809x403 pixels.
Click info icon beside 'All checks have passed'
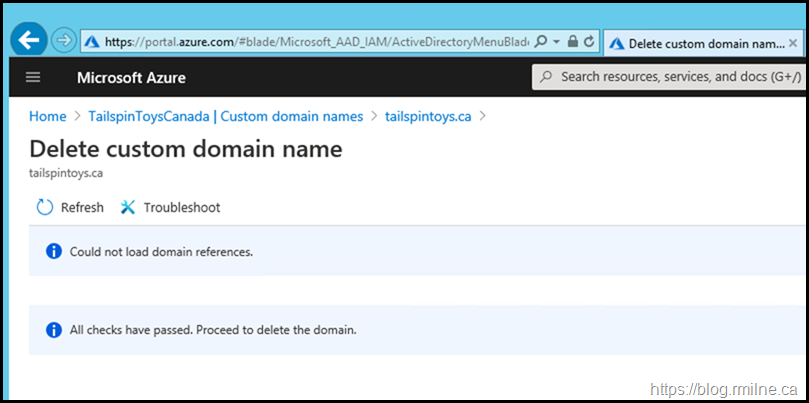click(54, 330)
